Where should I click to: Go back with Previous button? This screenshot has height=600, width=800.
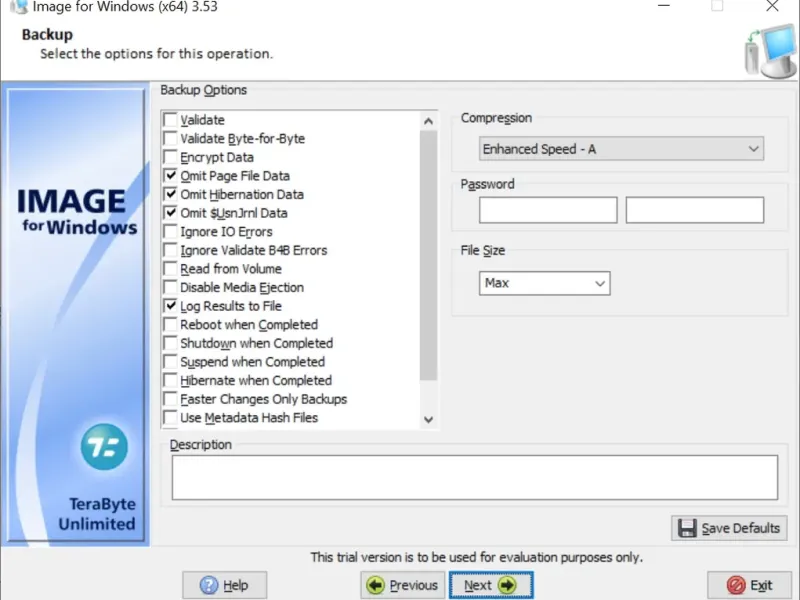click(403, 585)
